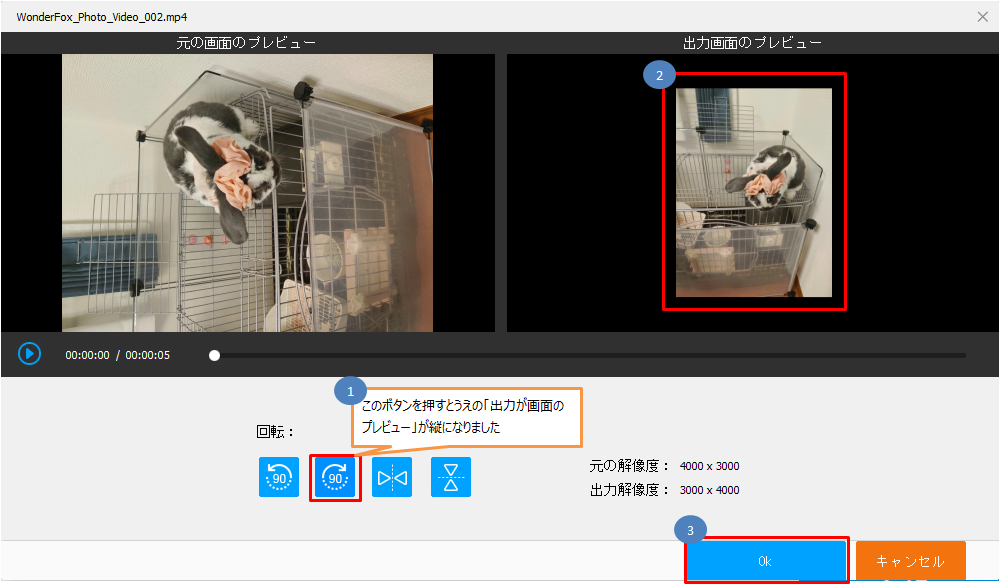This screenshot has width=999, height=586.
Task: Rotate the video 90 degrees counterclockwise
Action: click(x=278, y=477)
